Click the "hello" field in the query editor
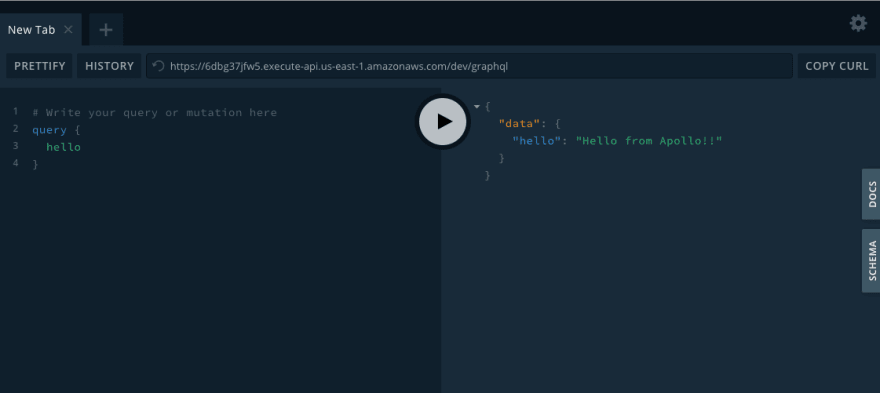 tap(63, 147)
